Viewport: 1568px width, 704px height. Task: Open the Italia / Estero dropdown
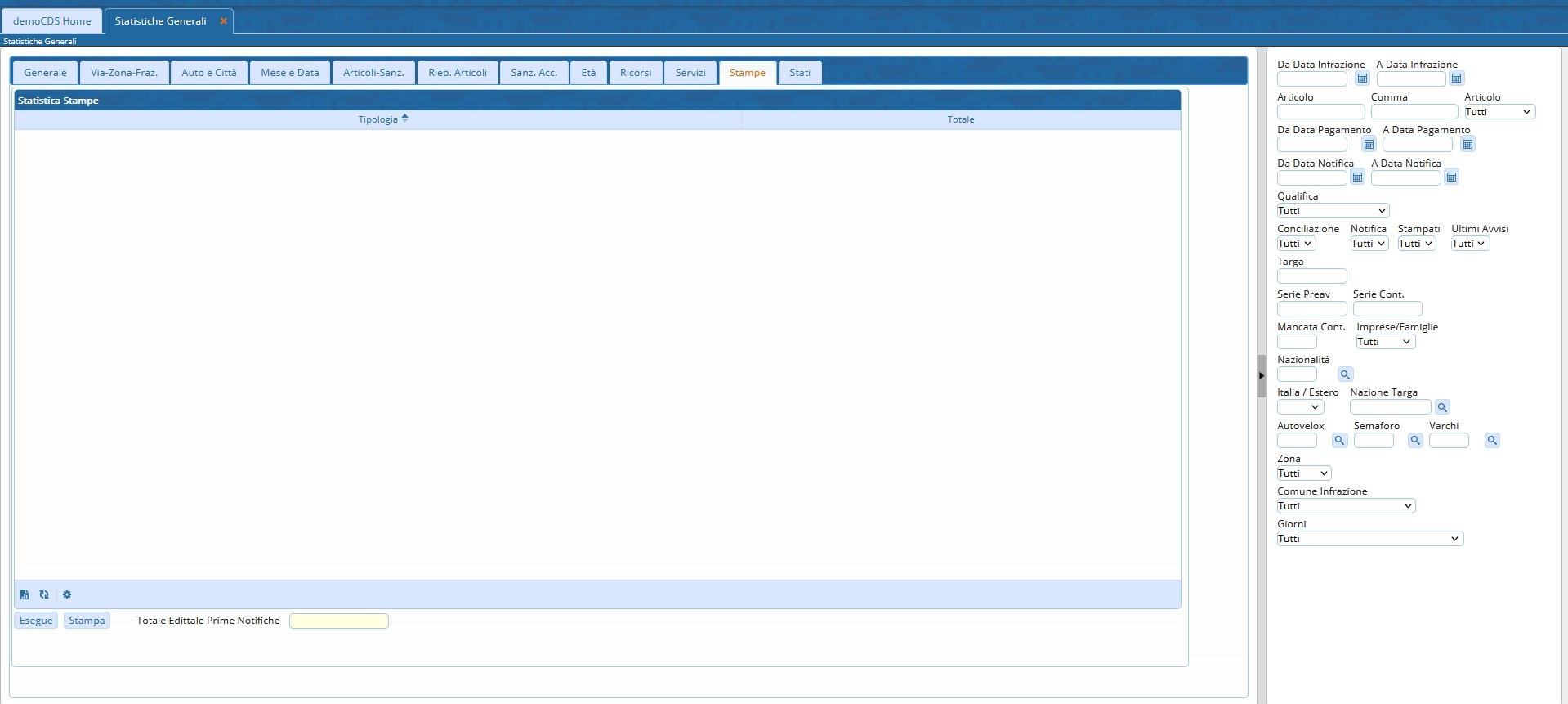(x=1300, y=407)
